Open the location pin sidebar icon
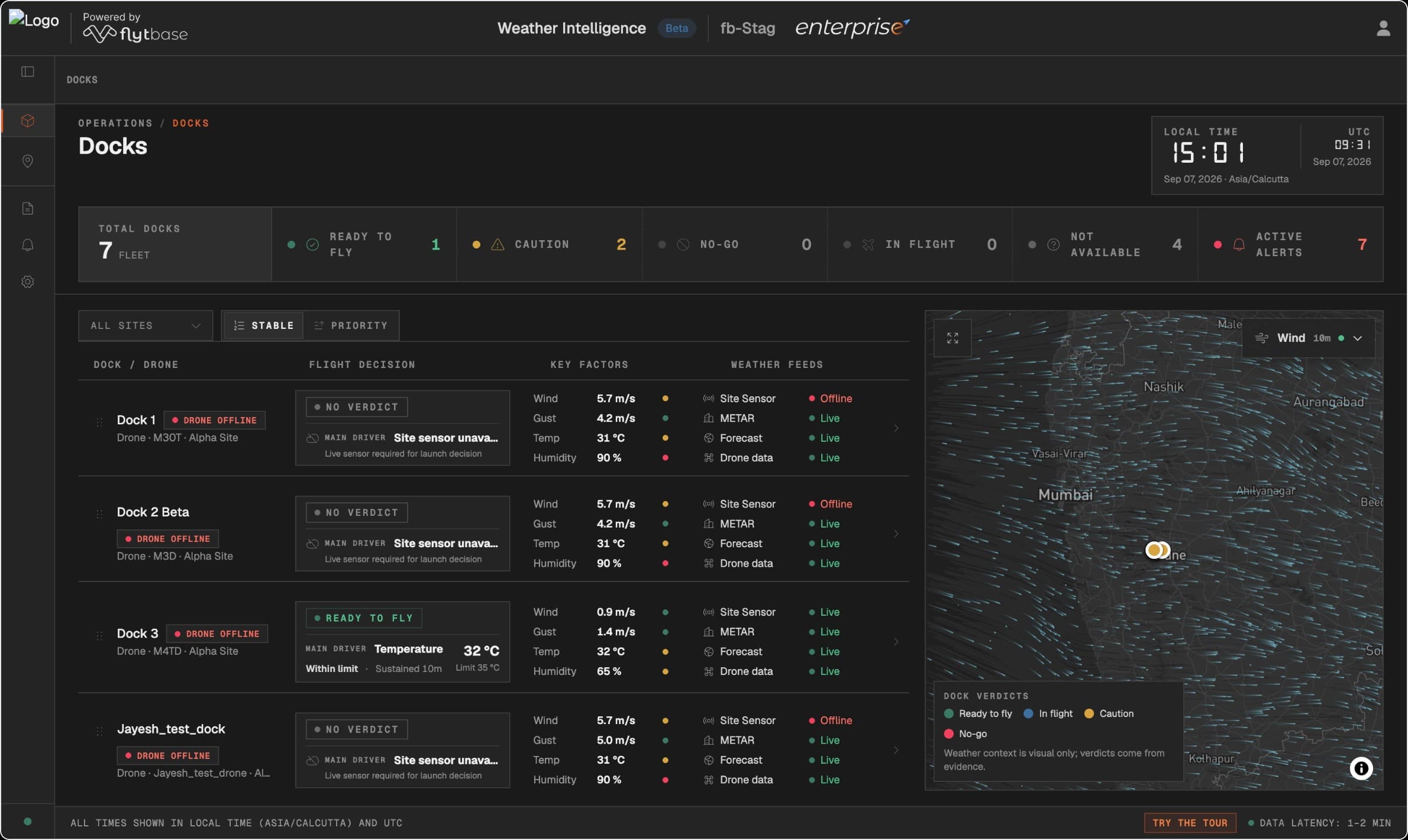Image resolution: width=1408 pixels, height=840 pixels. (28, 161)
